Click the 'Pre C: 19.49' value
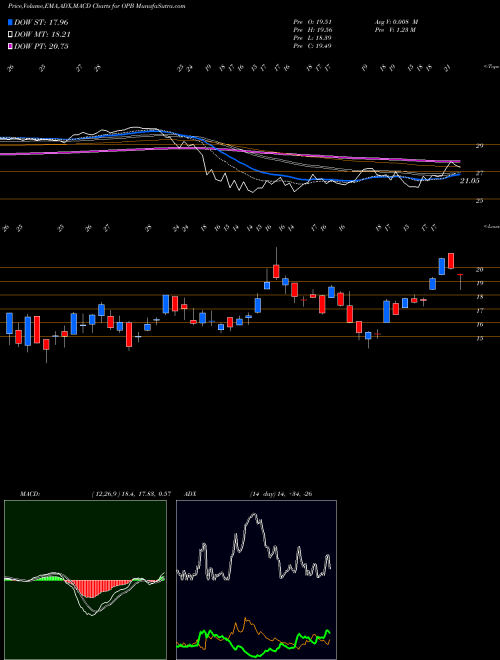Screen dimensions: 500x660 tap(313, 46)
